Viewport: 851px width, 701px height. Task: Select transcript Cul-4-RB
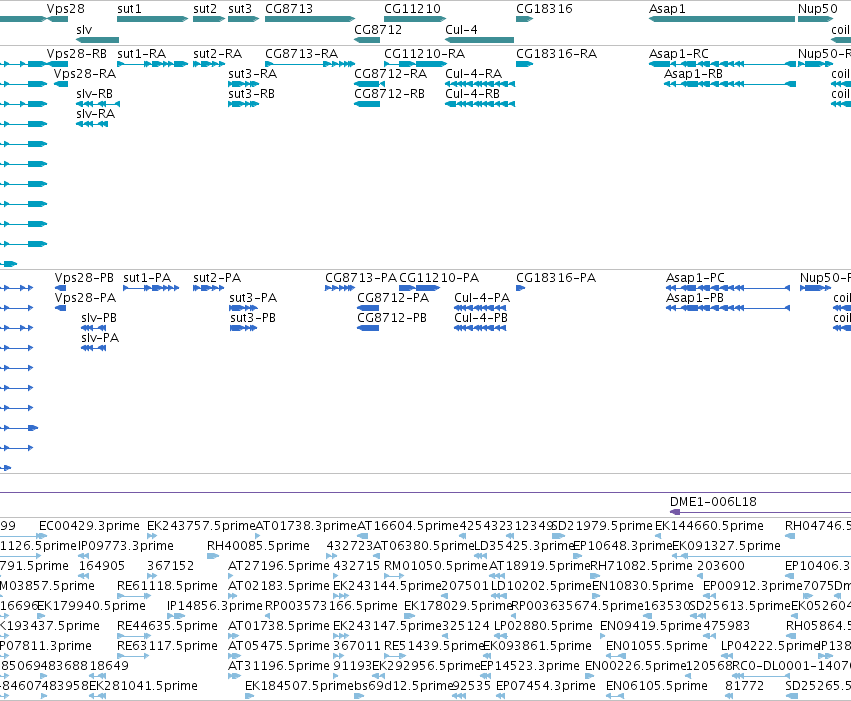pyautogui.click(x=472, y=94)
